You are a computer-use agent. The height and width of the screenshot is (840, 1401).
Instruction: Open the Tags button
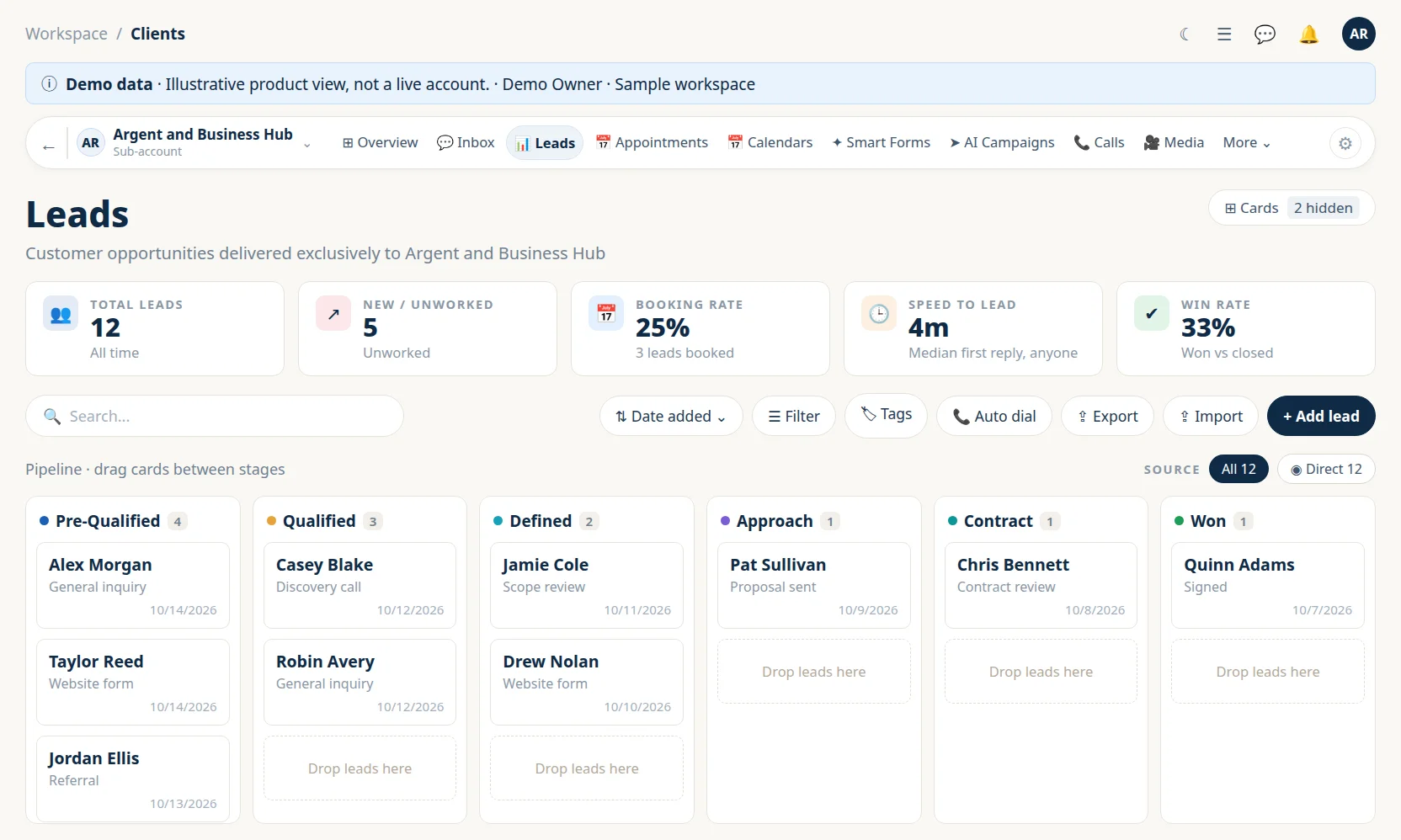click(886, 415)
